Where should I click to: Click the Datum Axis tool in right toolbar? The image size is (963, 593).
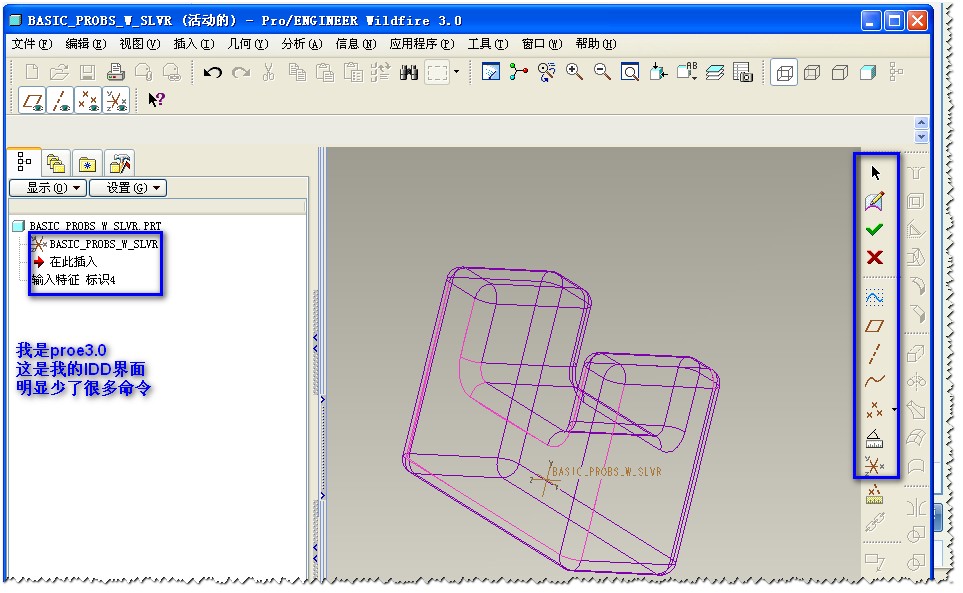pyautogui.click(x=875, y=354)
